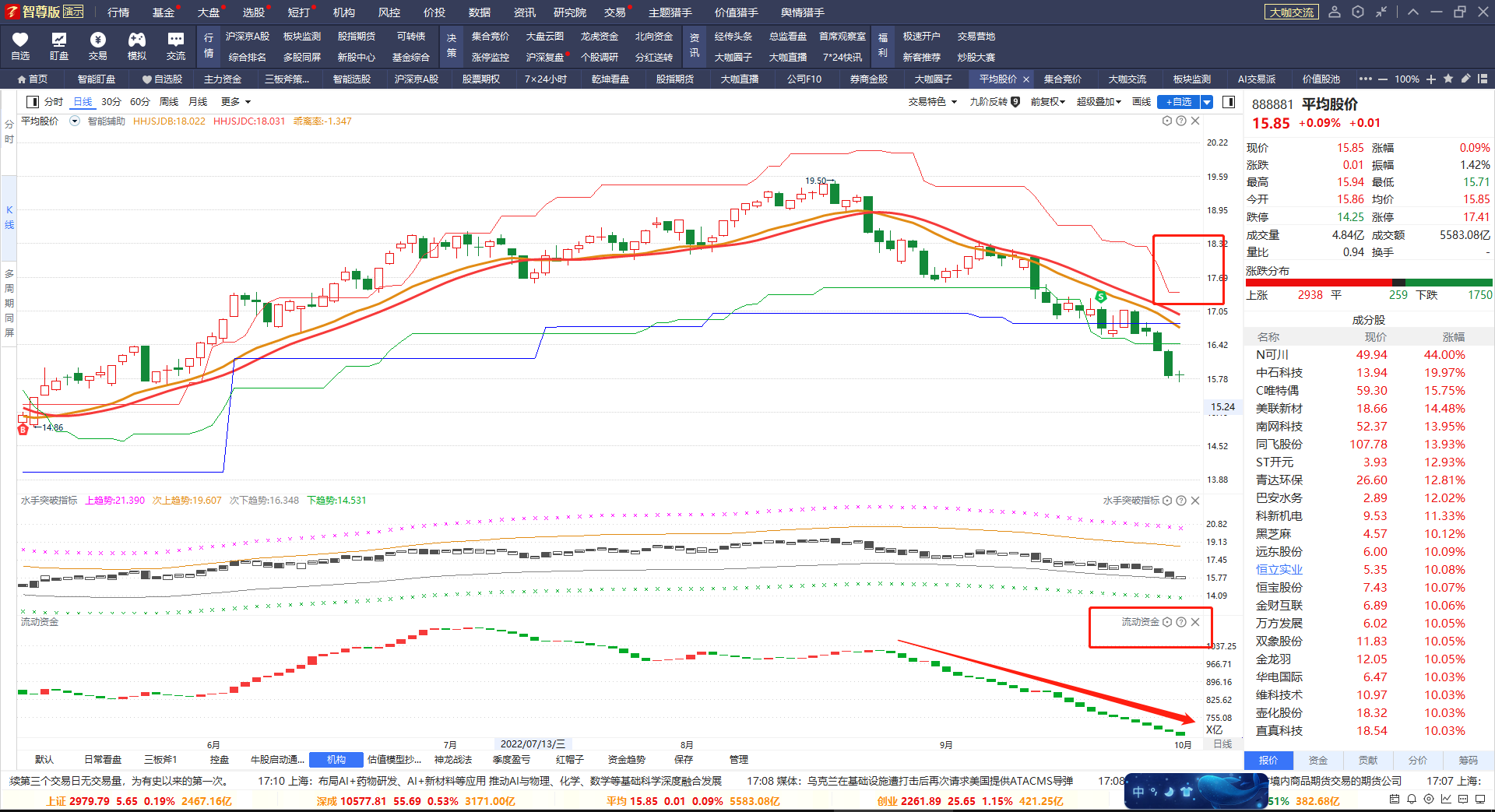Click the 涨跌分布 red-green distribution bar
This screenshot has height=812, width=1495.
(x=1369, y=283)
